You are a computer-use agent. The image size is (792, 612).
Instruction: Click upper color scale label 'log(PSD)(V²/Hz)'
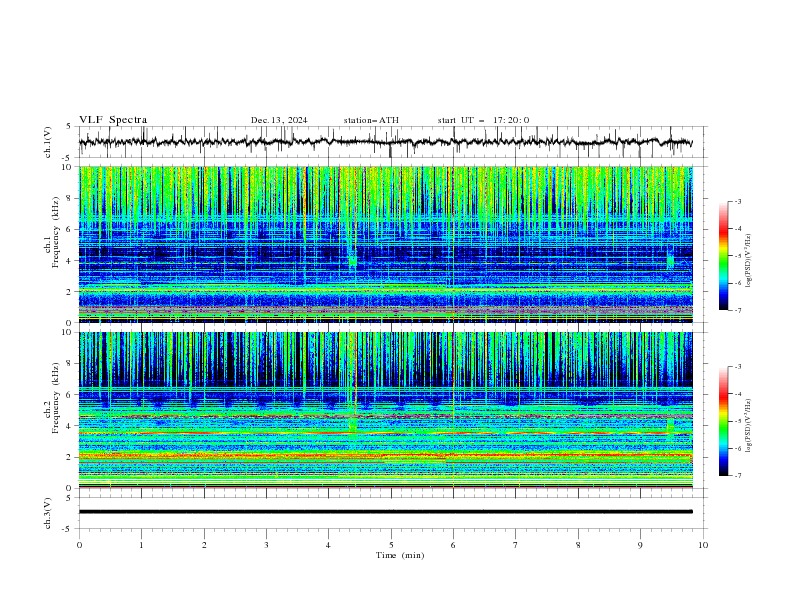749,261
